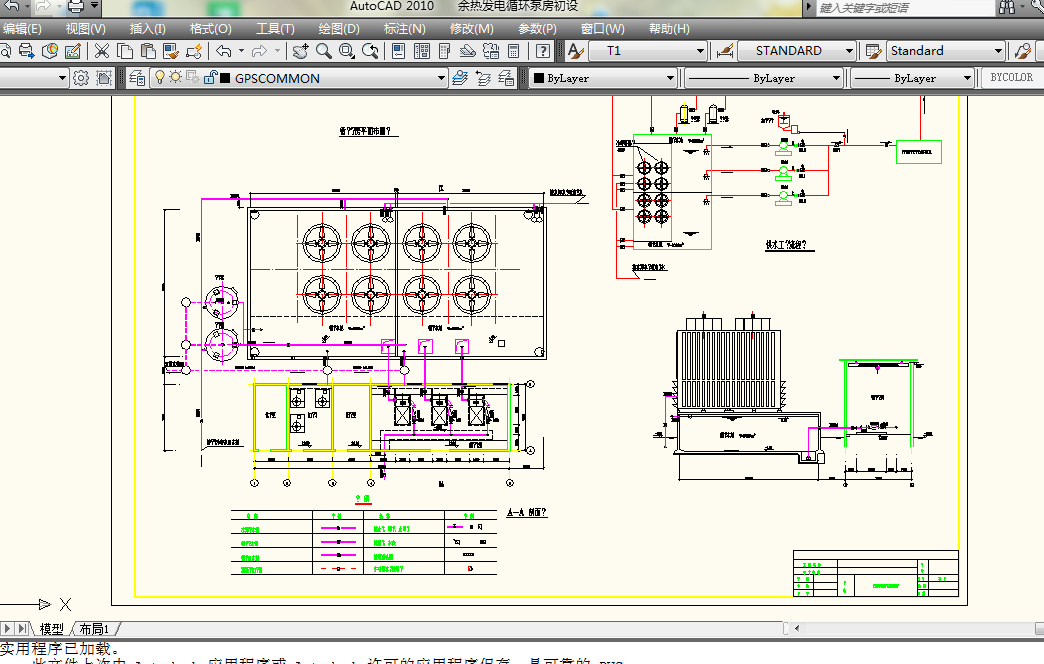Open the 绘图(D) menu
This screenshot has width=1044, height=664.
(x=338, y=29)
